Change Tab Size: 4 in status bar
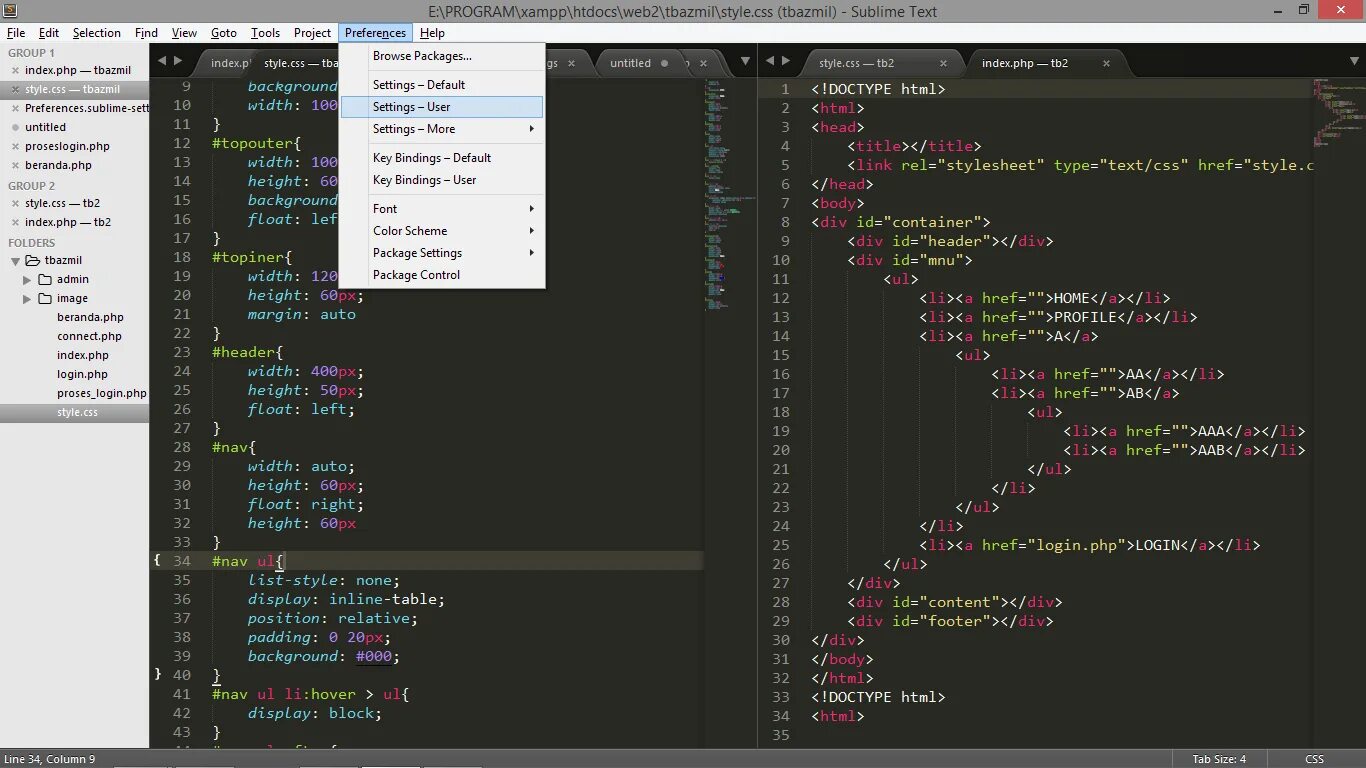Screen dimensions: 1366x768 (1219, 759)
